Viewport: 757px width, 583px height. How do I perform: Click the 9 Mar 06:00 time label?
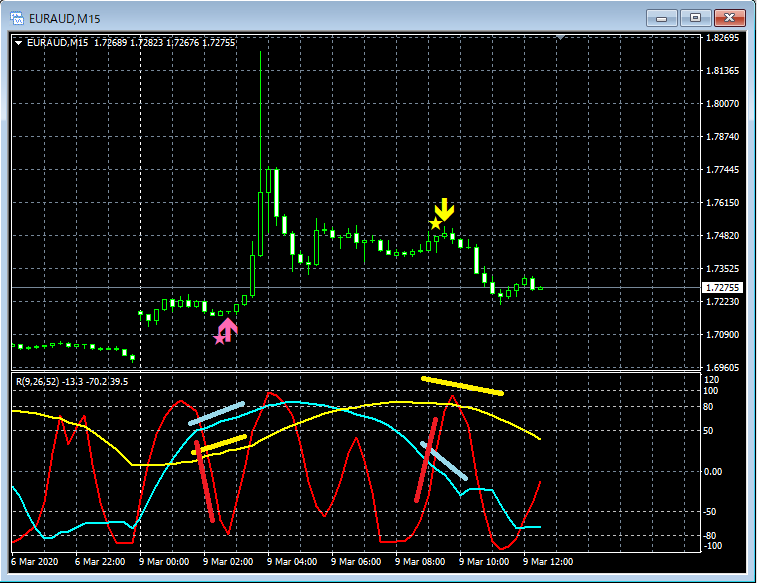tap(356, 562)
